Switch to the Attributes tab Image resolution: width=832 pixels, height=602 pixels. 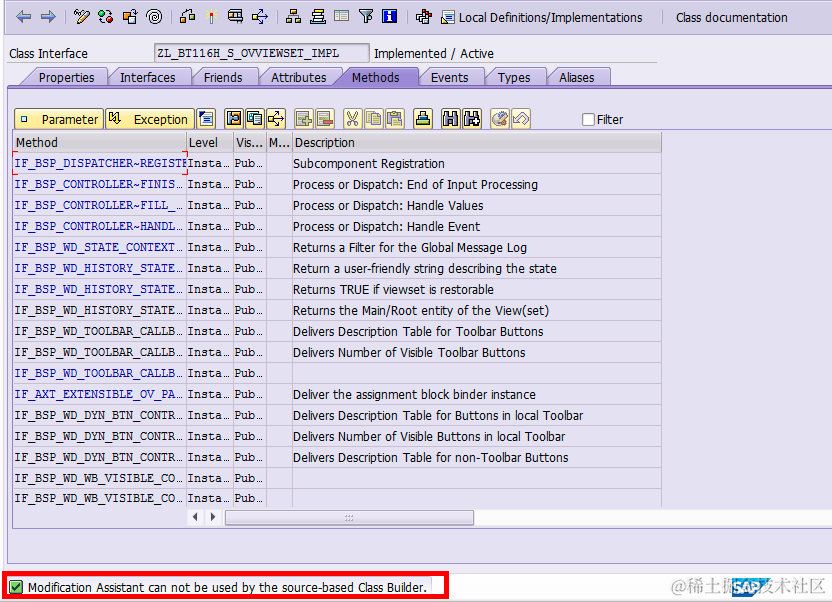(298, 77)
